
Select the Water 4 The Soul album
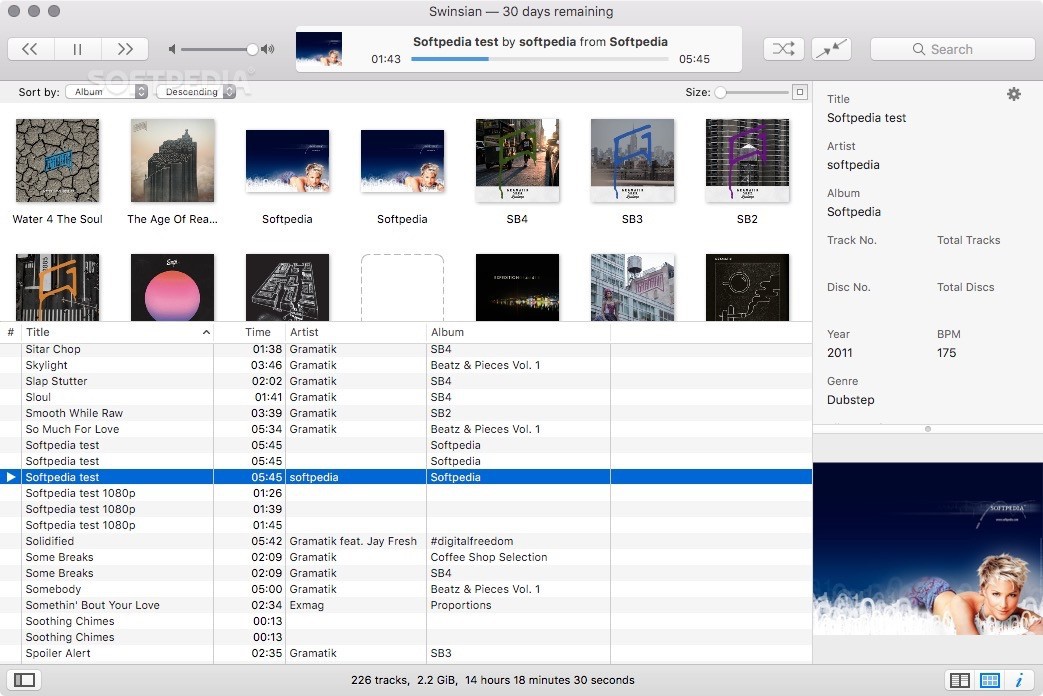point(57,161)
